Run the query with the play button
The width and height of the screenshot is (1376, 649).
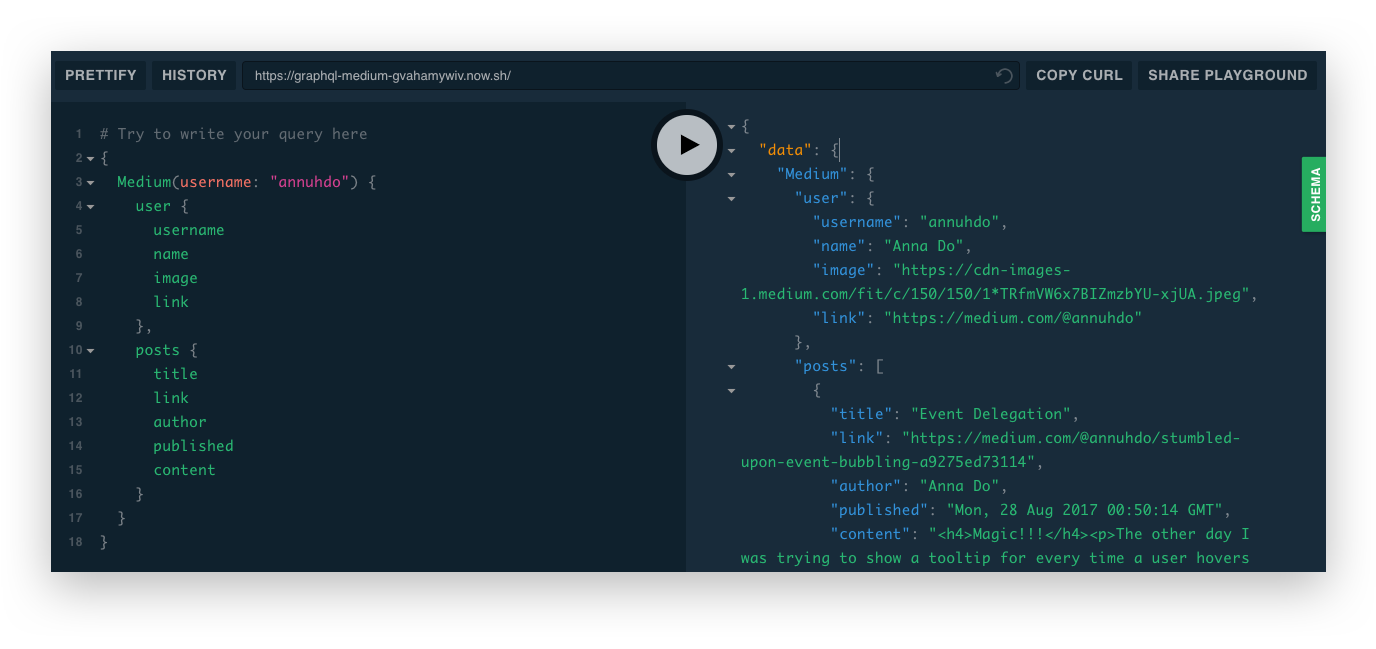click(687, 145)
